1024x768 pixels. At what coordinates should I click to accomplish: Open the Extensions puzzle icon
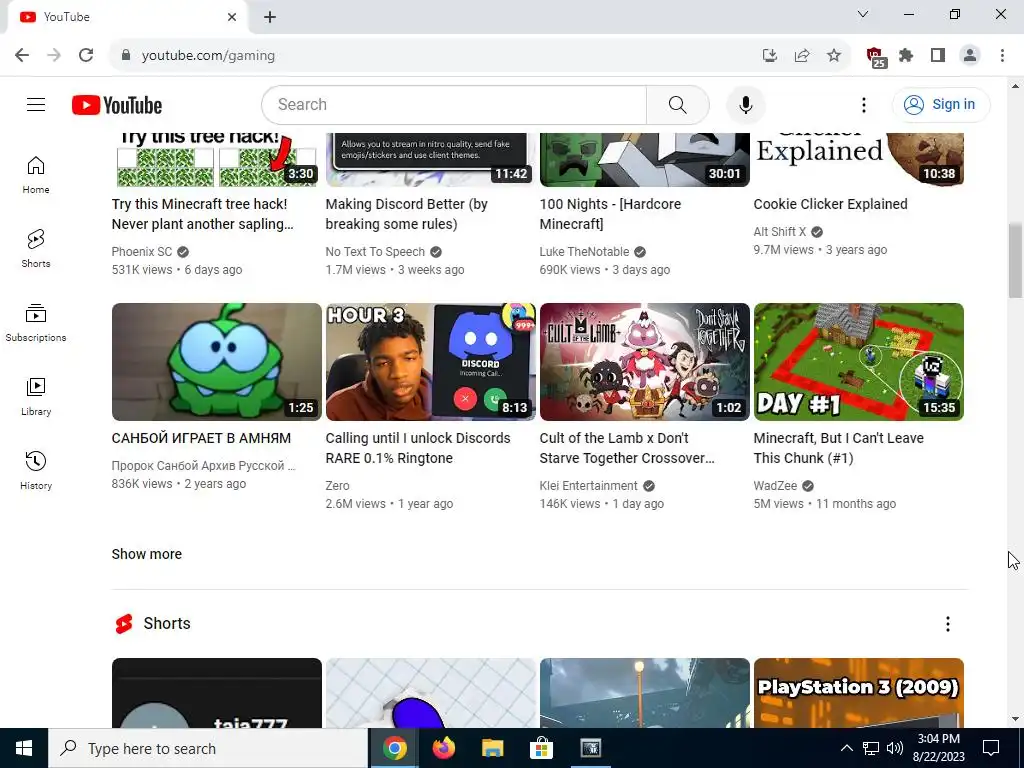tap(906, 56)
